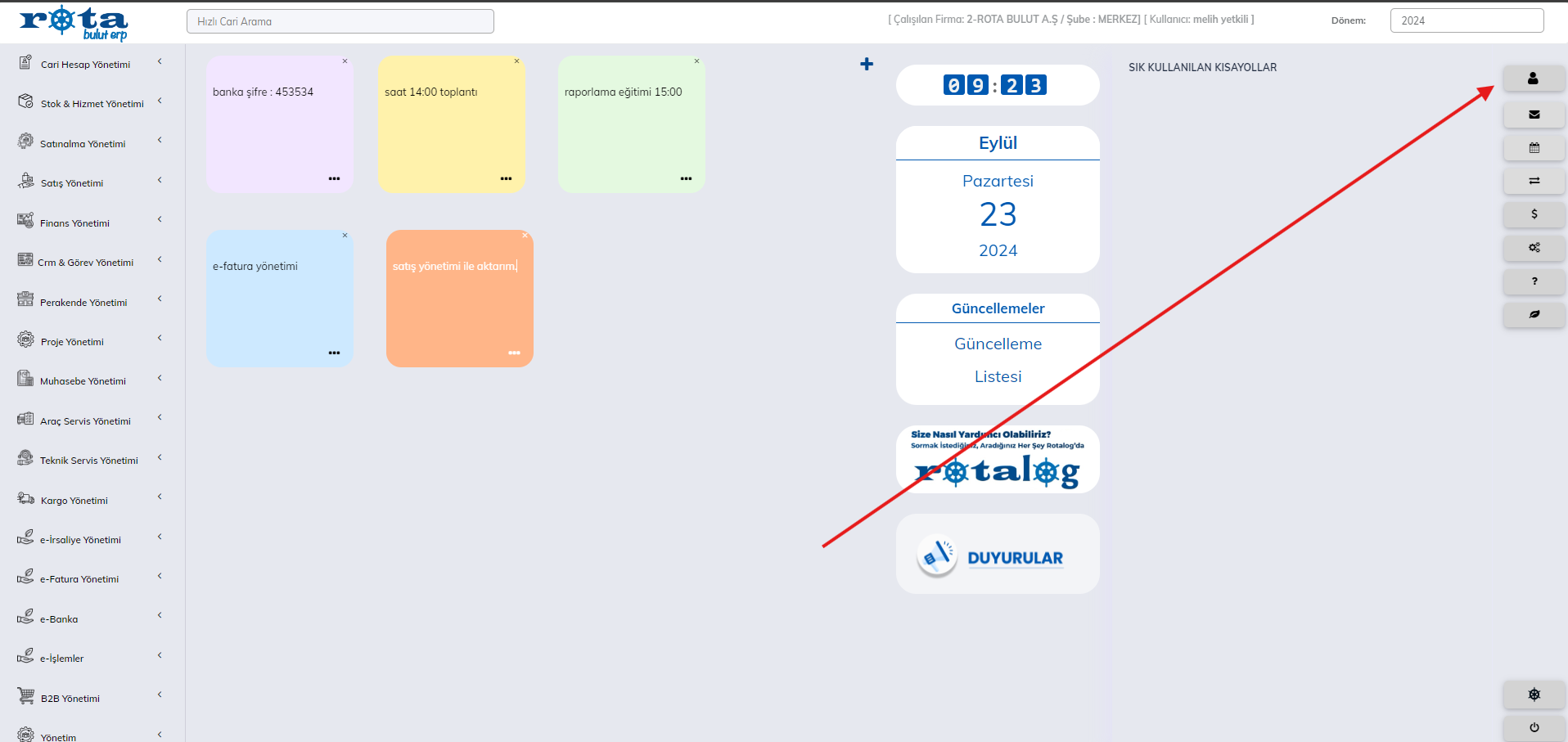Open the DUYURULAR announcements button
The height and width of the screenshot is (742, 1568).
point(998,557)
